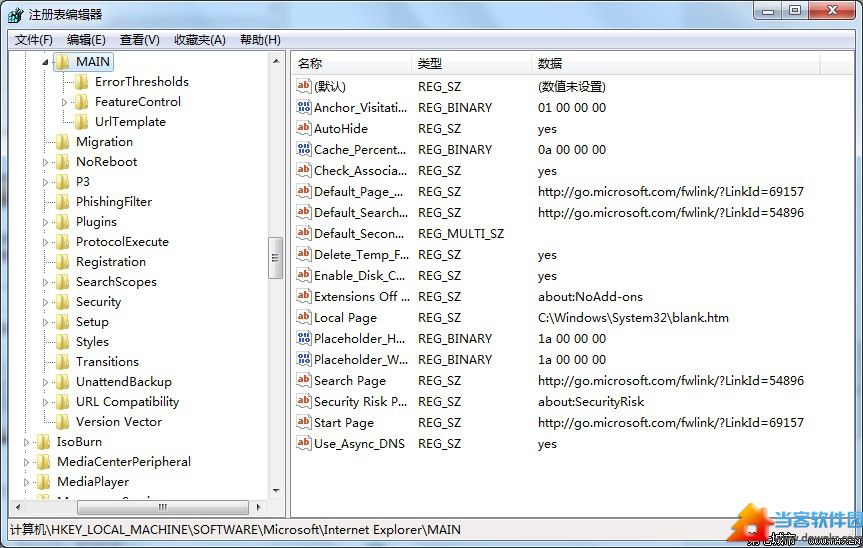This screenshot has width=863, height=548.
Task: Click the tree pane vertical scrollbar thumb
Action: point(276,258)
